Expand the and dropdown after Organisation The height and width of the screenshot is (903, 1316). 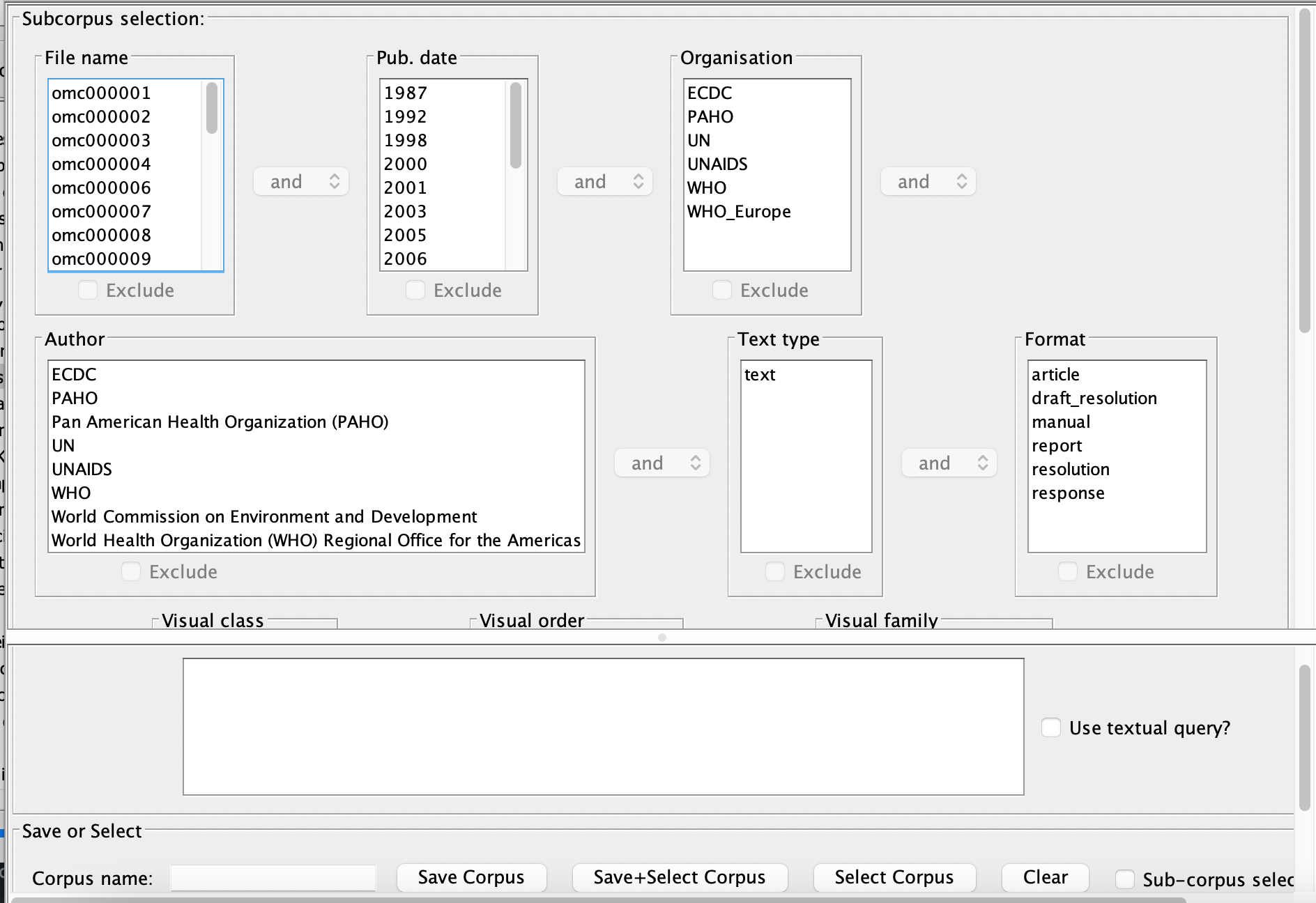[928, 182]
